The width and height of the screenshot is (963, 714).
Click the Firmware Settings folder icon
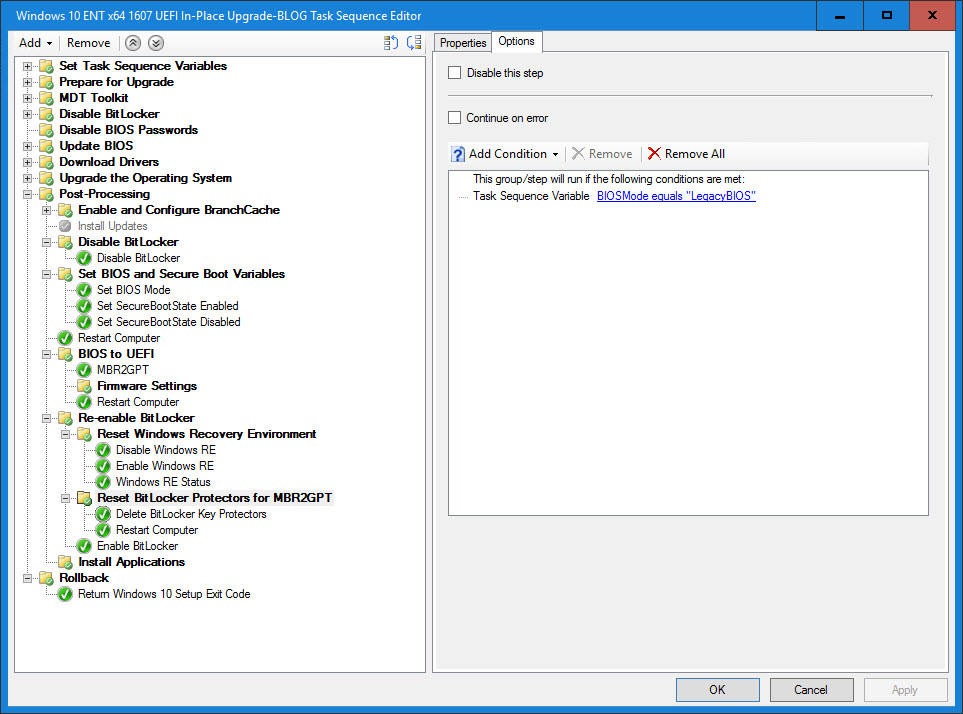[84, 386]
